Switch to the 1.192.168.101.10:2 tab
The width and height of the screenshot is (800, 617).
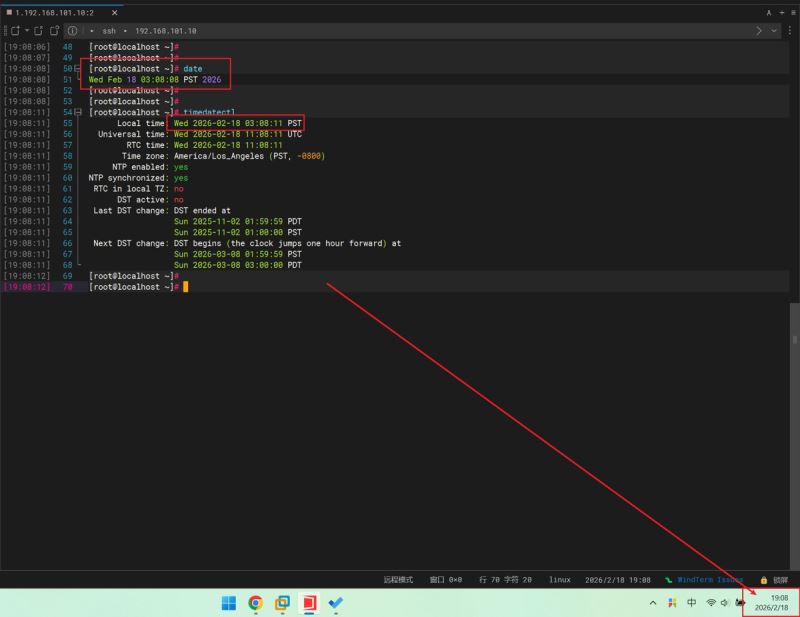55,12
